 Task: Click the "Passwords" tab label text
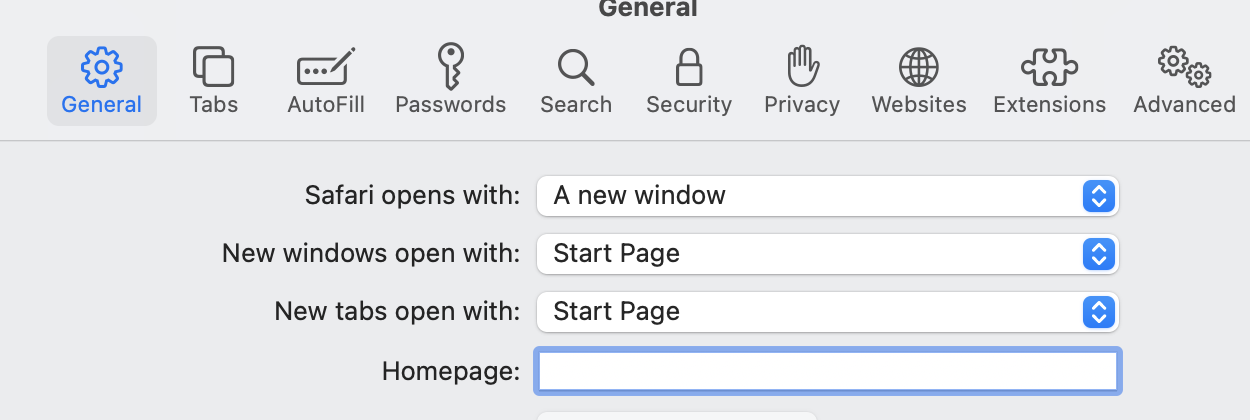tap(451, 104)
